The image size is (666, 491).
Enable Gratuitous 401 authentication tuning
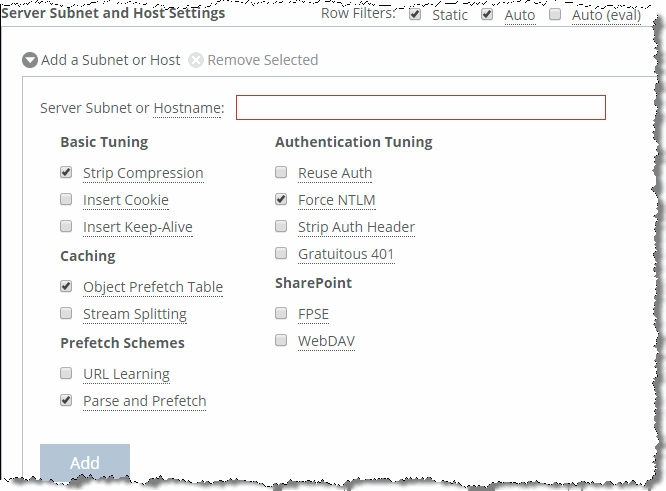coord(281,253)
